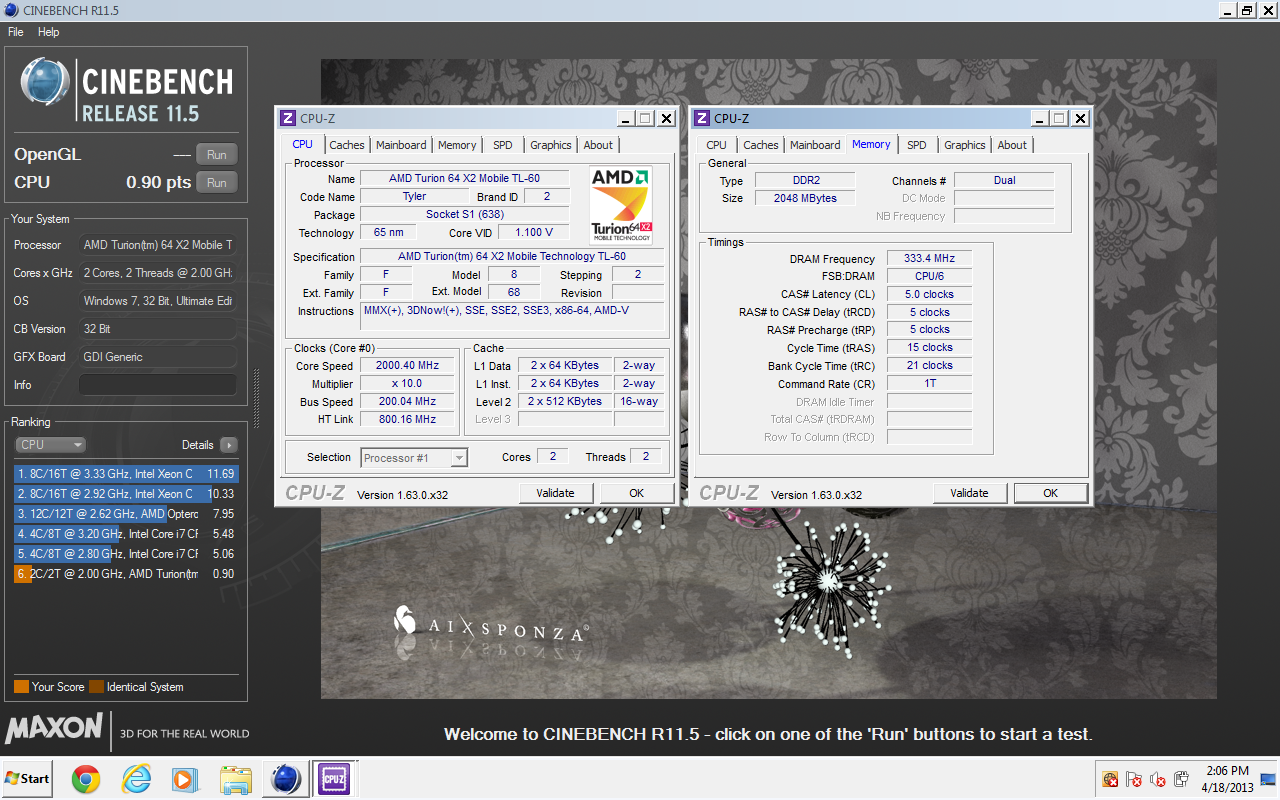Click the Identical System brown legend swatch

(96, 687)
